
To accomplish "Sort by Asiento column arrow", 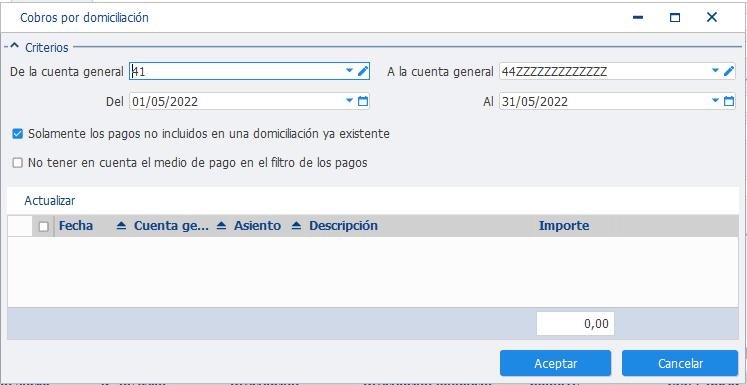I will pos(296,226).
